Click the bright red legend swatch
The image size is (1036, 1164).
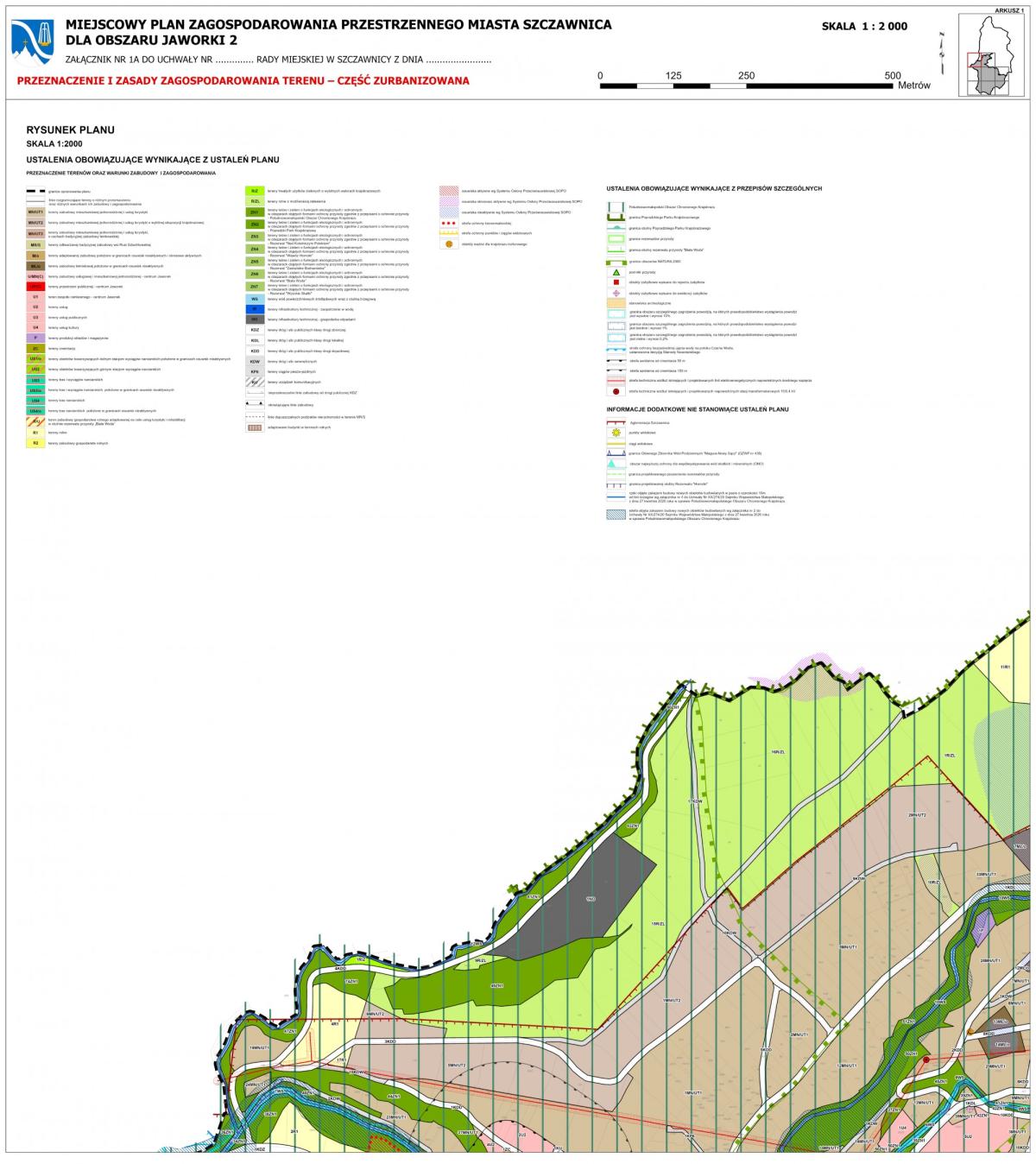pos(35,287)
